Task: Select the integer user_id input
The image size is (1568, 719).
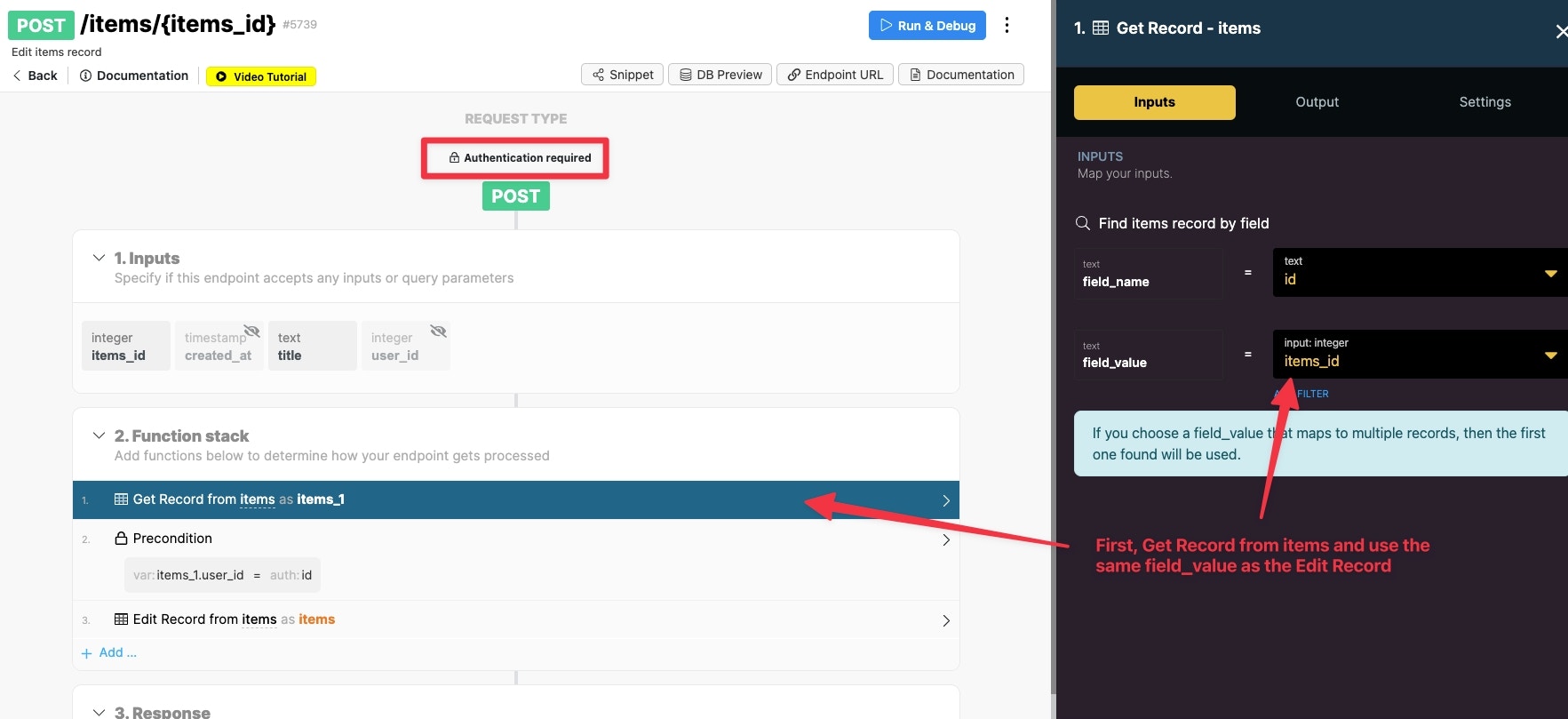Action: 406,346
